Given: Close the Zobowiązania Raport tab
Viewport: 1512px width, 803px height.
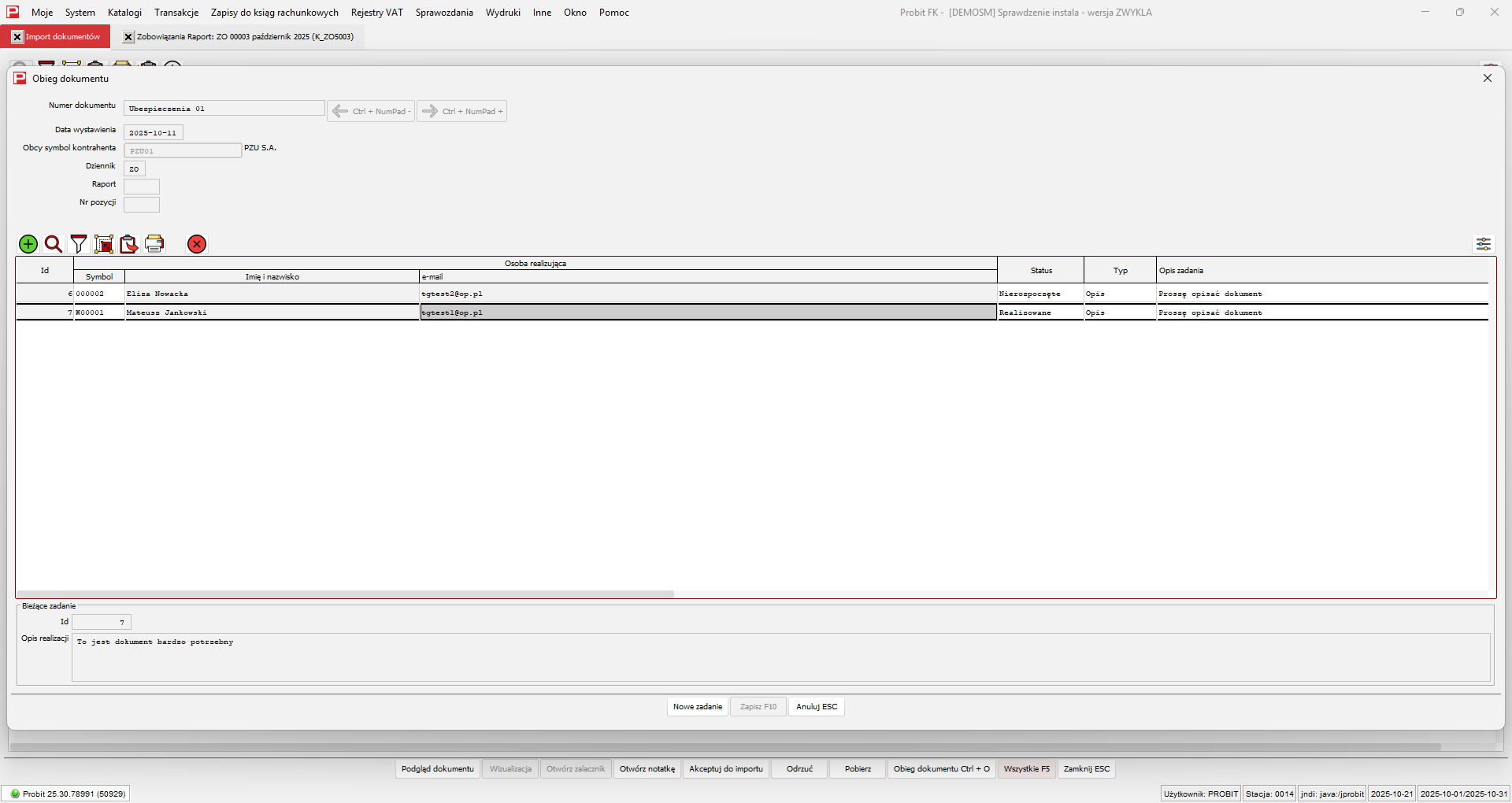Looking at the screenshot, I should point(128,37).
